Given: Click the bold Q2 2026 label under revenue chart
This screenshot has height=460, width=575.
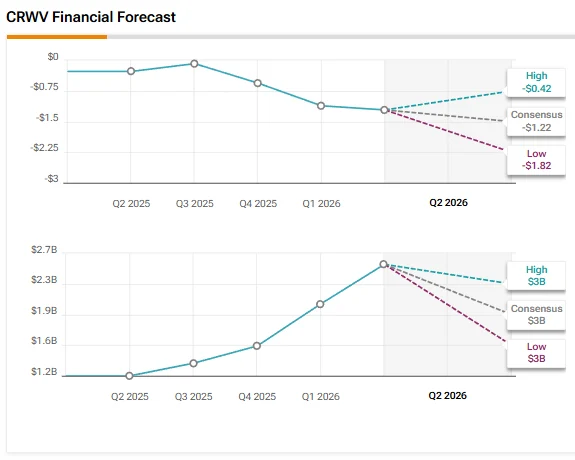Looking at the screenshot, I should pyautogui.click(x=447, y=395).
